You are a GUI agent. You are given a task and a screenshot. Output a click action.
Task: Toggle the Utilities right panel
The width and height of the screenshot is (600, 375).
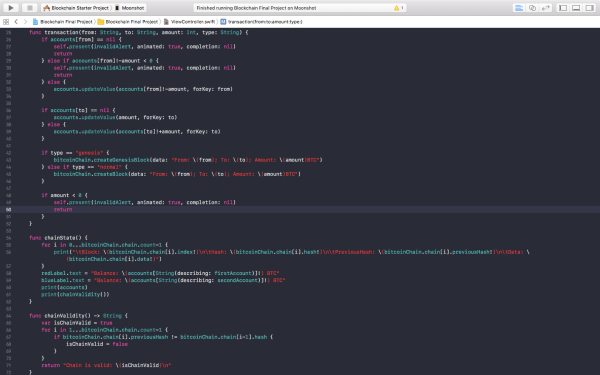(x=589, y=8)
